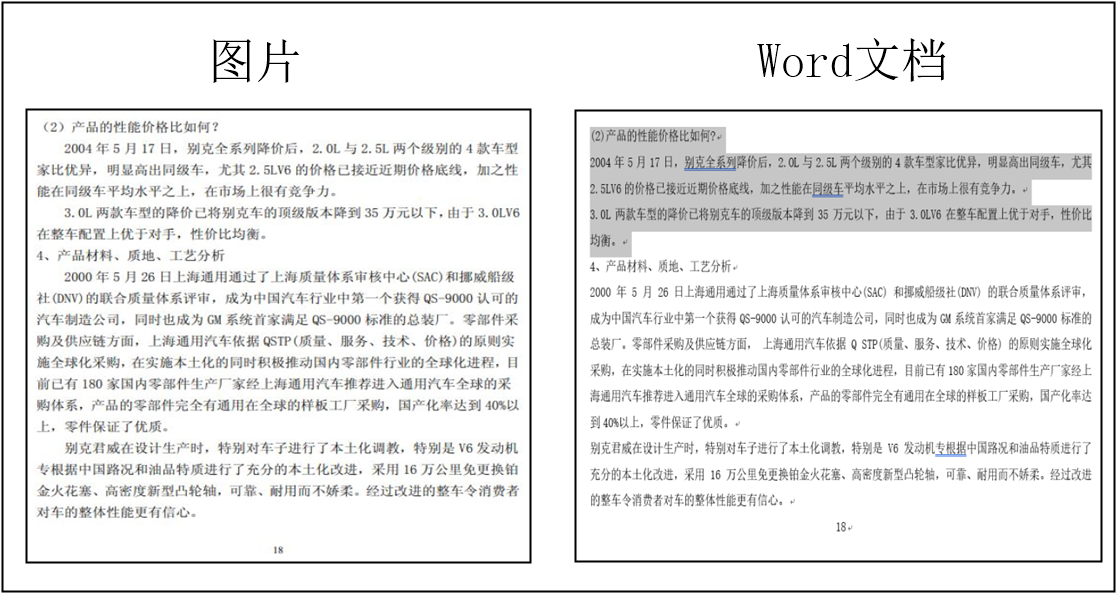
Task: Click picture panel line starting '别克君威在设计生产时'
Action: (291, 449)
